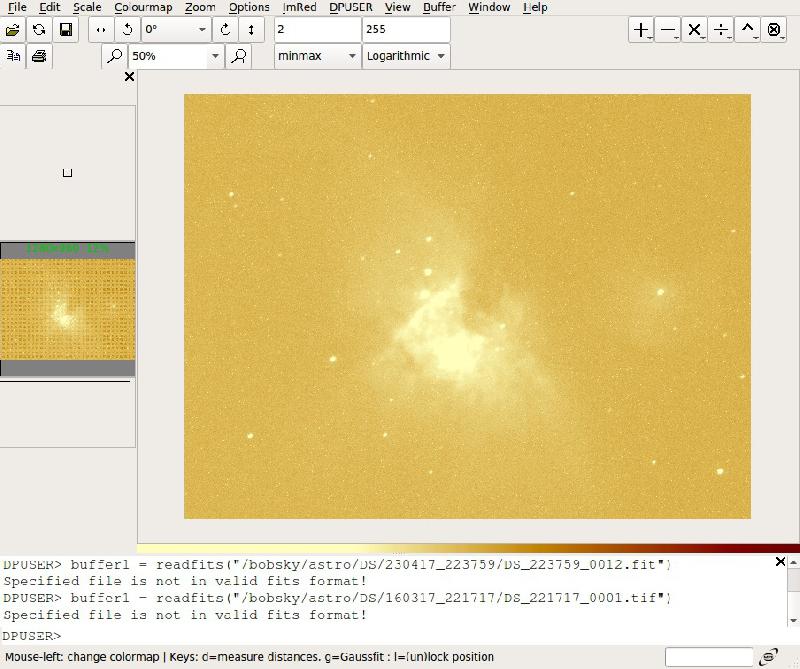Click the nebula overview thumbnail
This screenshot has height=669, width=800.
67,309
